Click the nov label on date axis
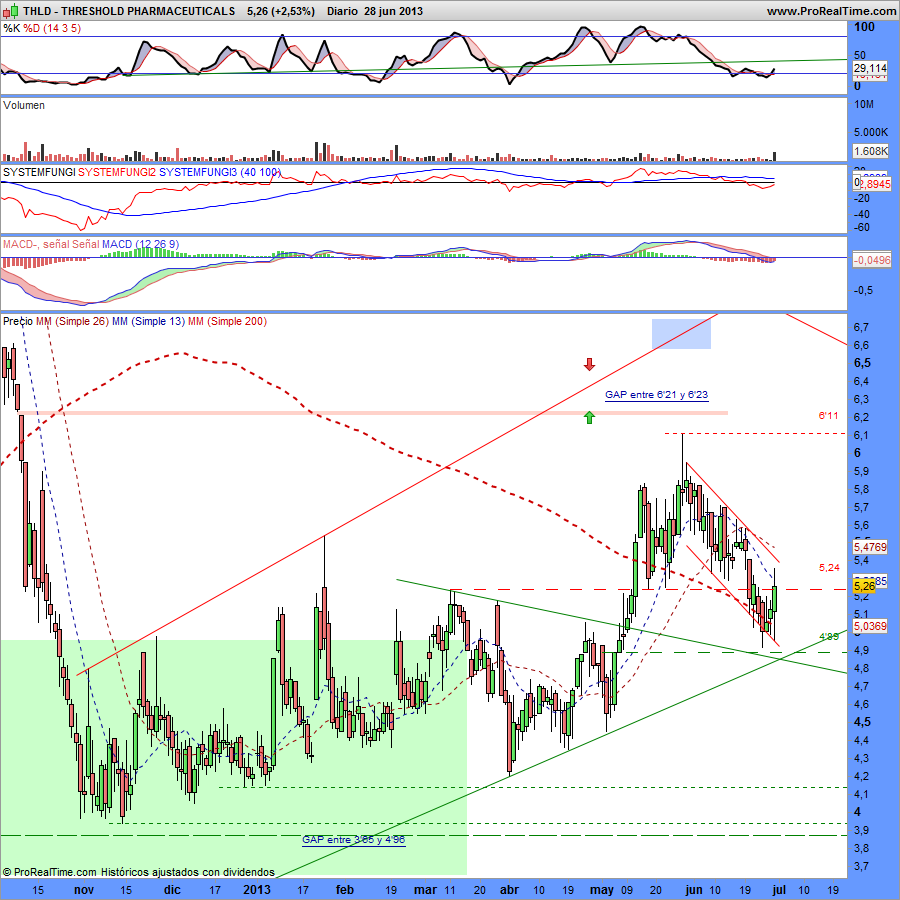The height and width of the screenshot is (900, 900). (x=84, y=890)
